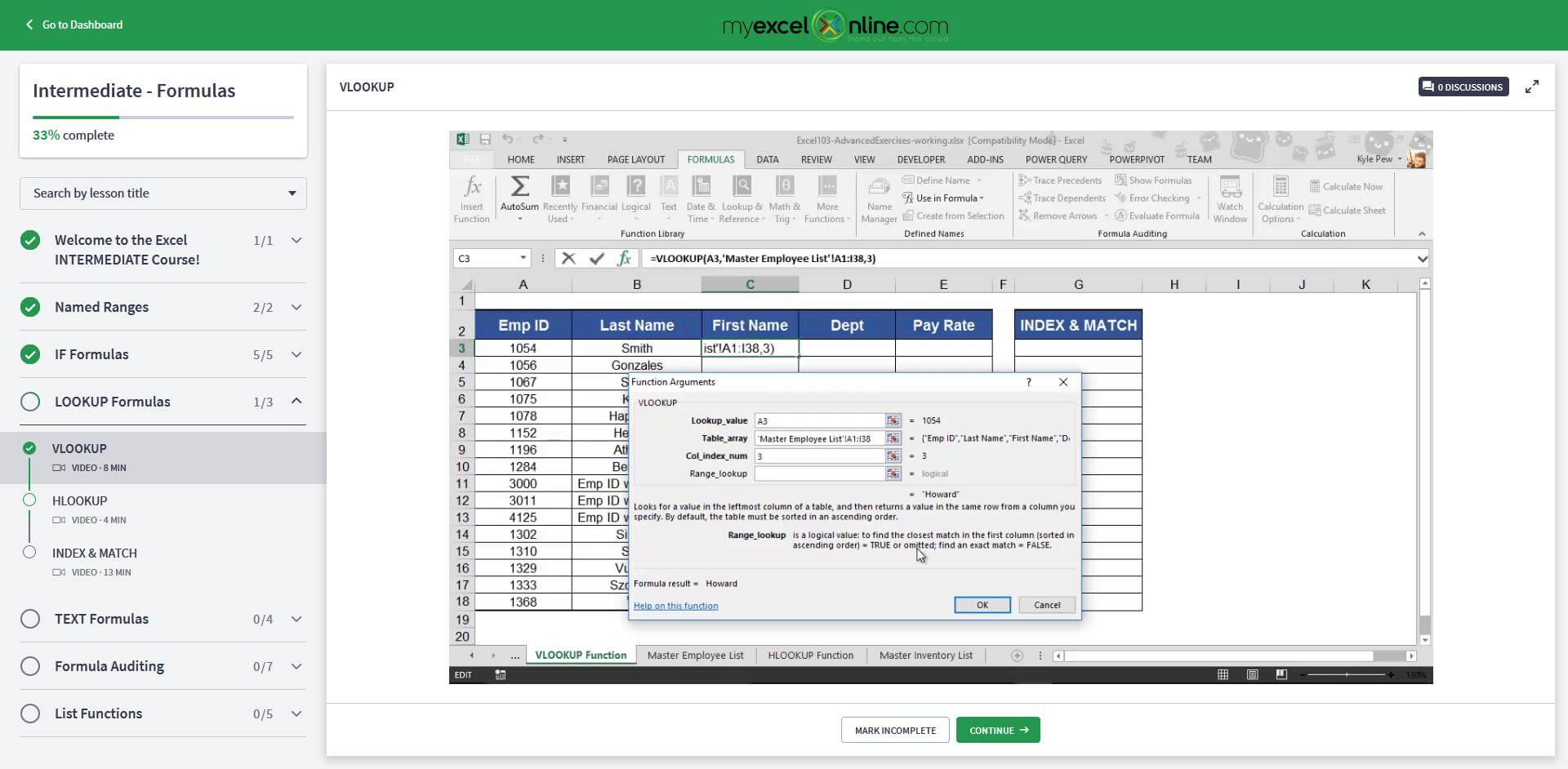Click Cancel in Function Arguments dialog
1568x769 pixels.
pyautogui.click(x=1047, y=605)
